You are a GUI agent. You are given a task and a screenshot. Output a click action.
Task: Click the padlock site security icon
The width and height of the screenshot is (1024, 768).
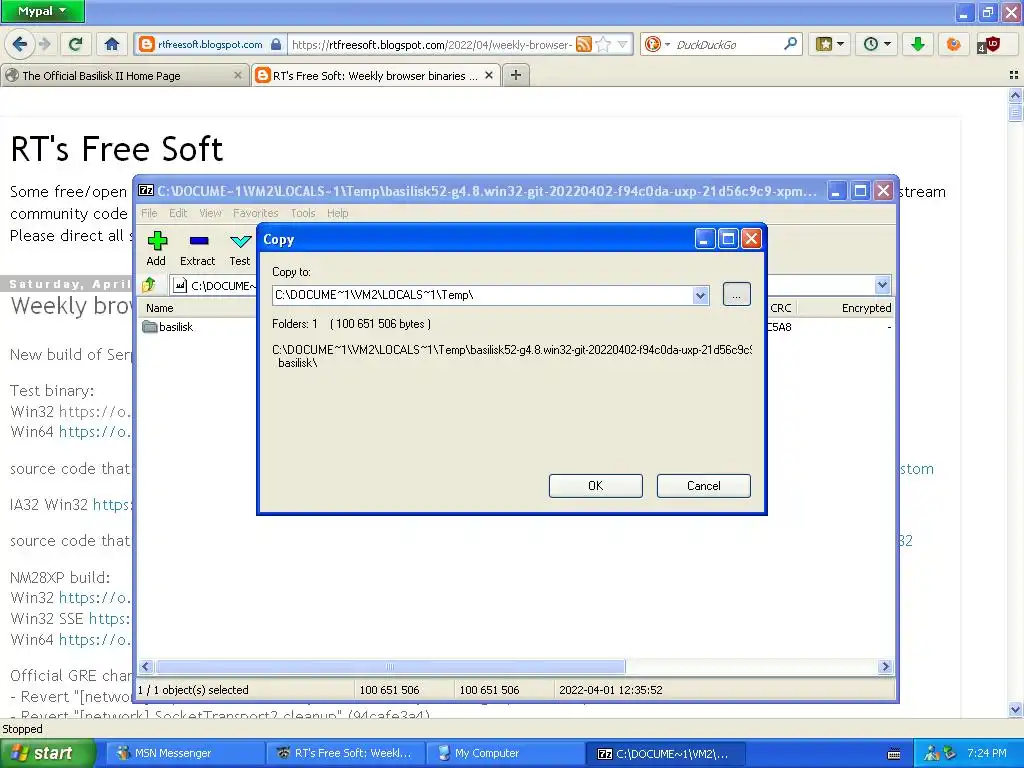(276, 44)
